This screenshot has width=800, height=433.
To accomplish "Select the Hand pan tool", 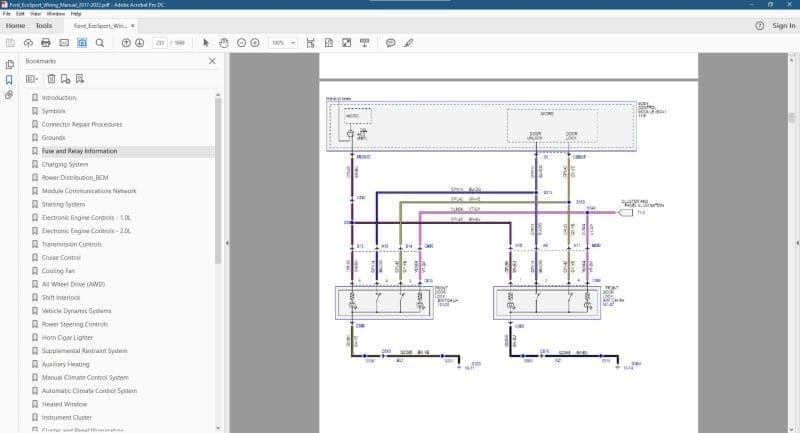I will [224, 43].
